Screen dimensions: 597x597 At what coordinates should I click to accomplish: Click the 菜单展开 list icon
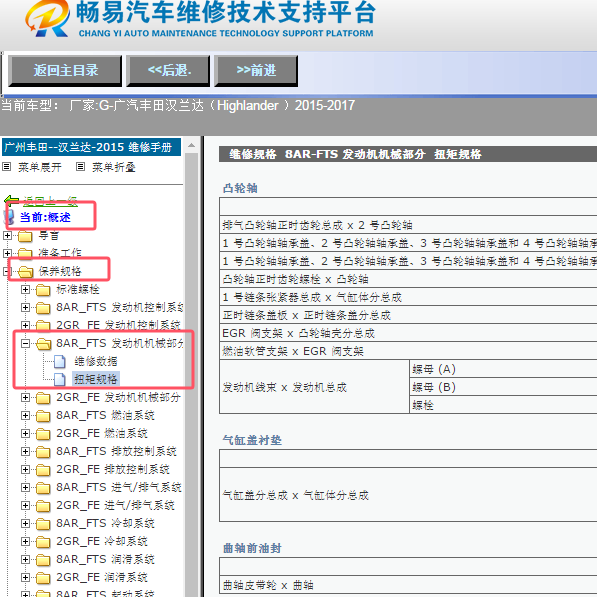coord(7,167)
